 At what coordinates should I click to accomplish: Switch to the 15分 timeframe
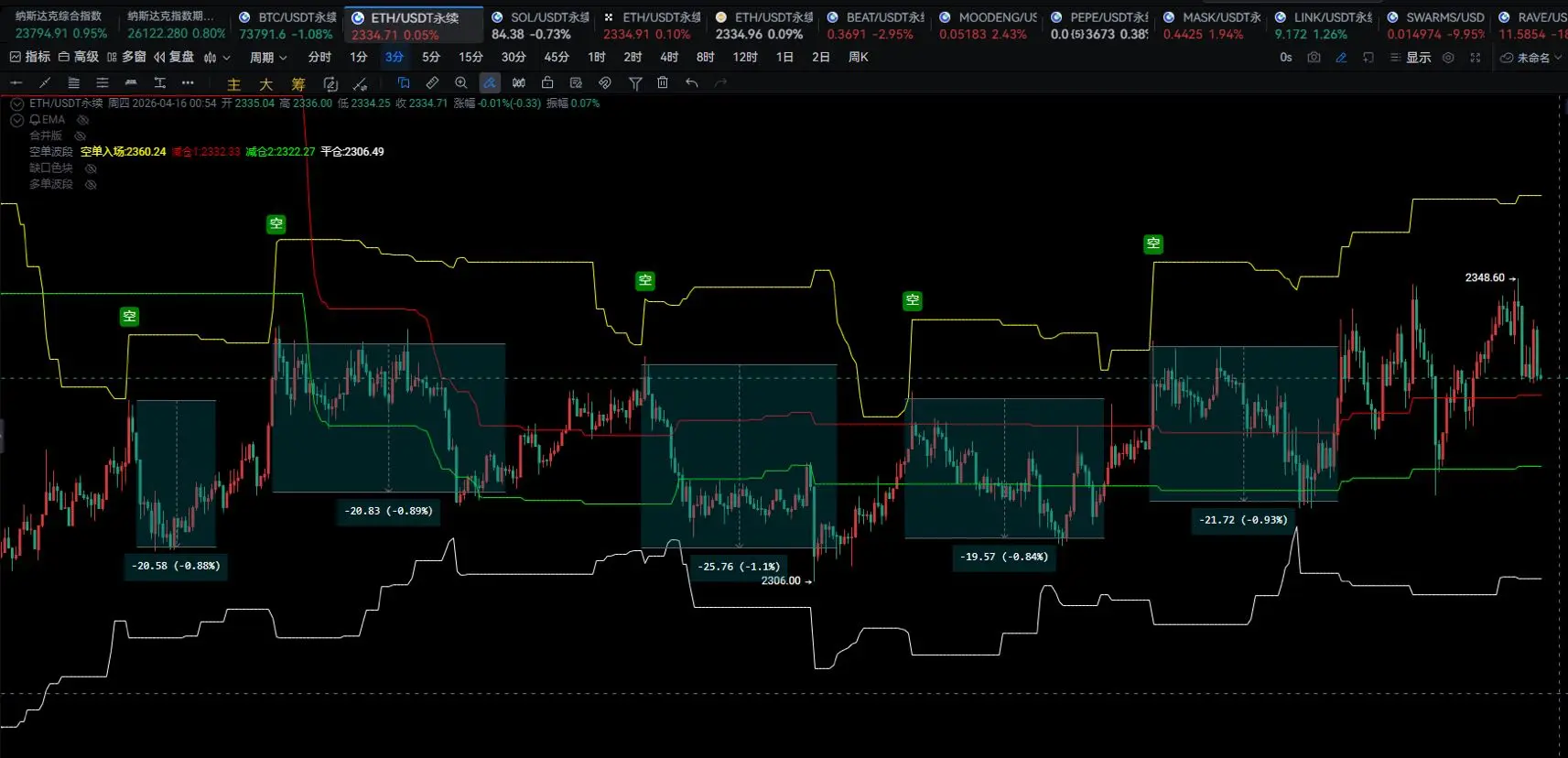pos(470,58)
